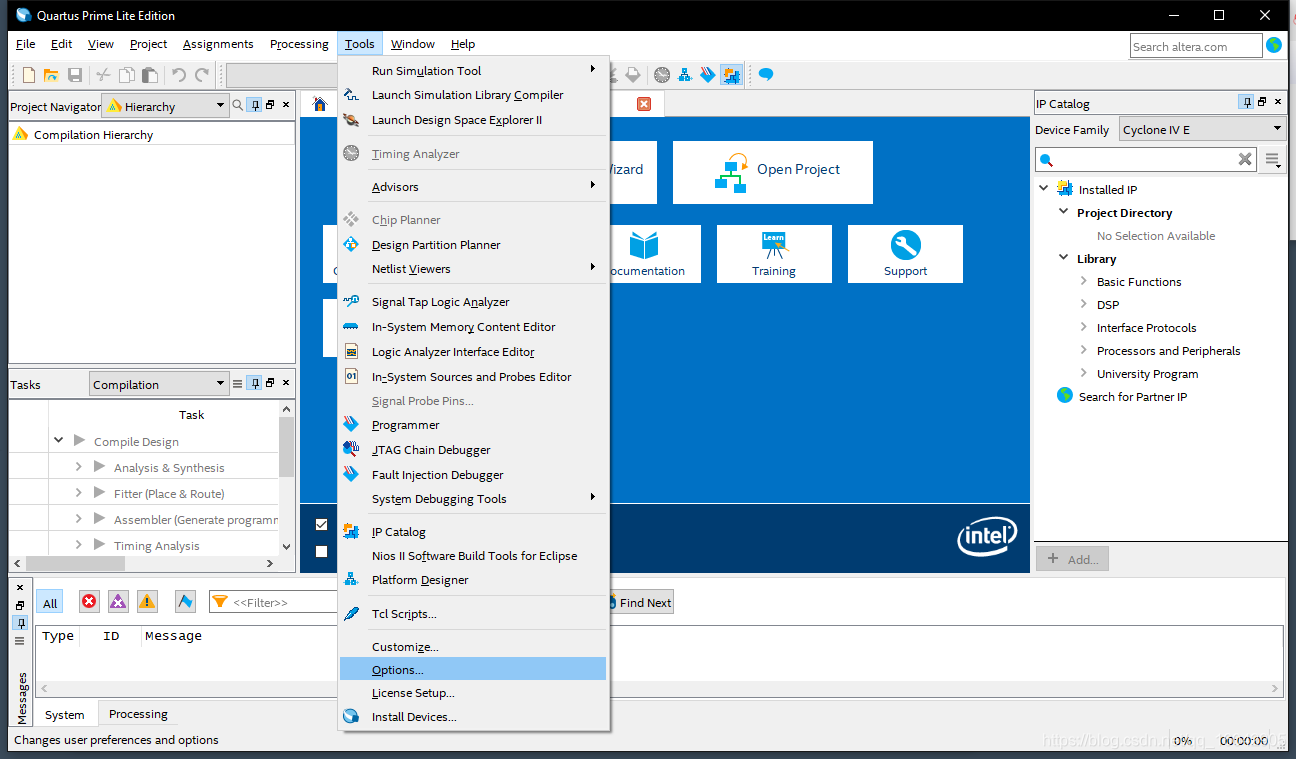Clear the IP Catalog search with X

[x=1245, y=159]
